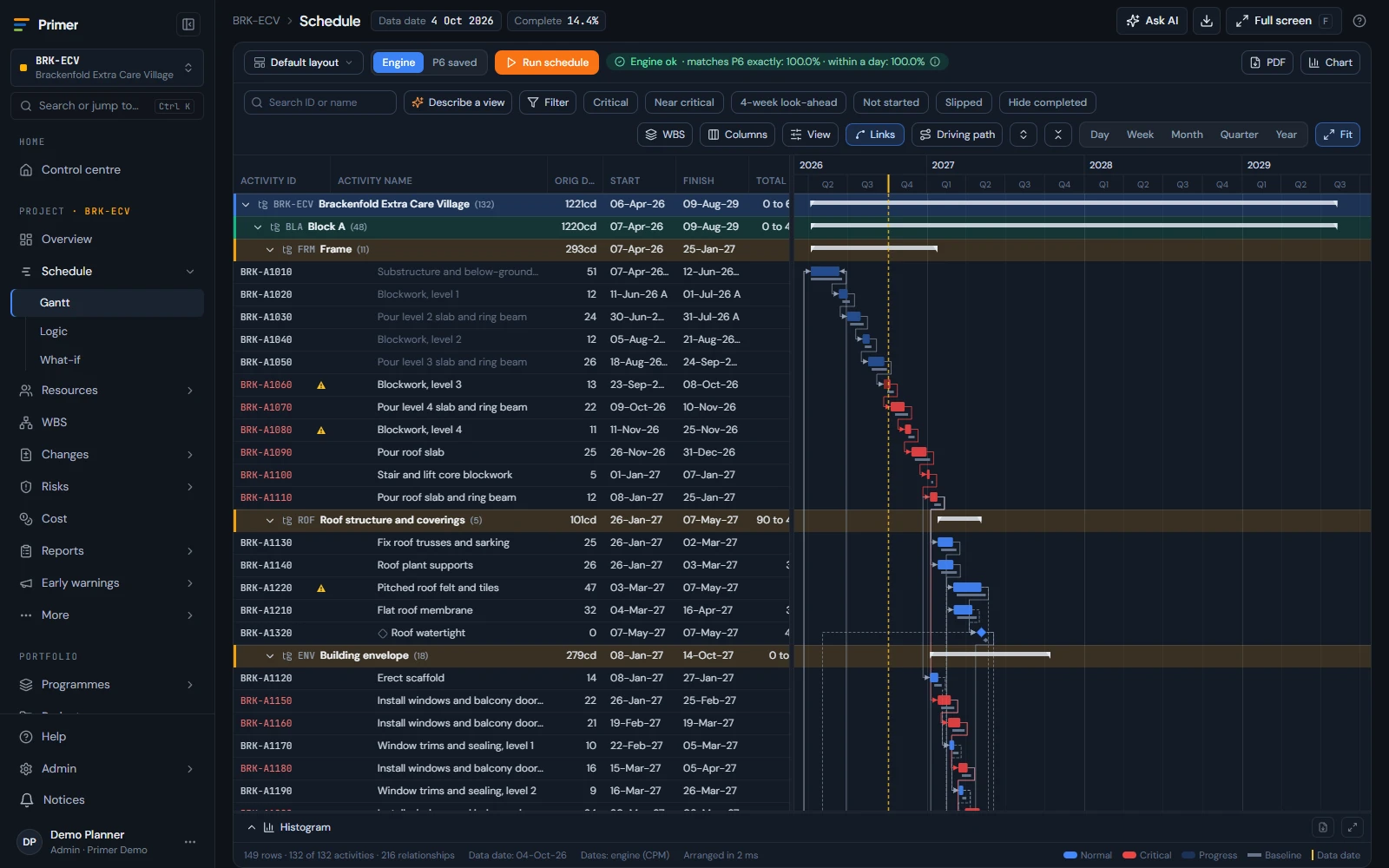The width and height of the screenshot is (1389, 868).
Task: Open the Default layout dropdown
Action: point(304,62)
